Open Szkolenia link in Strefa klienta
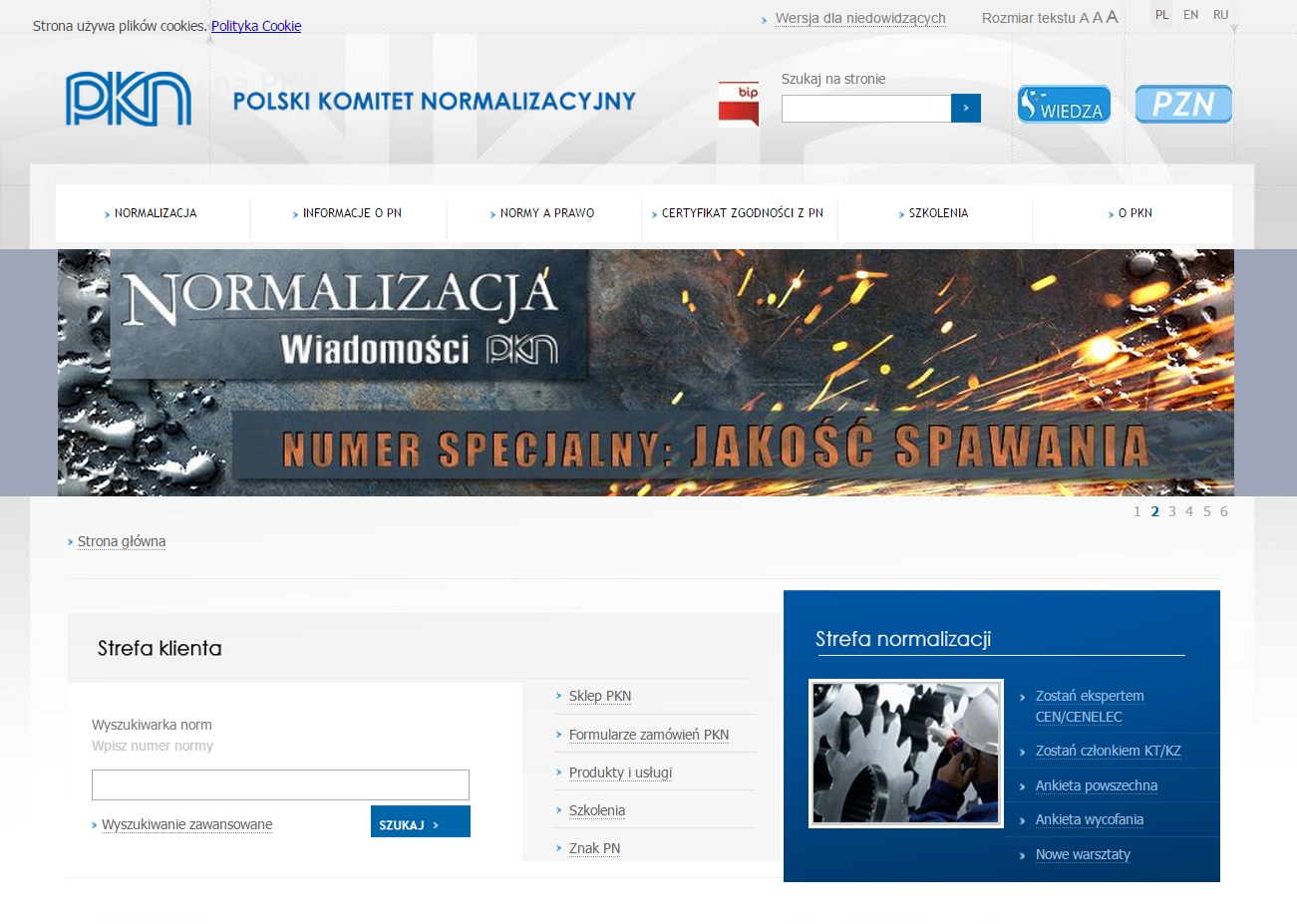1297x924 pixels. pos(597,810)
